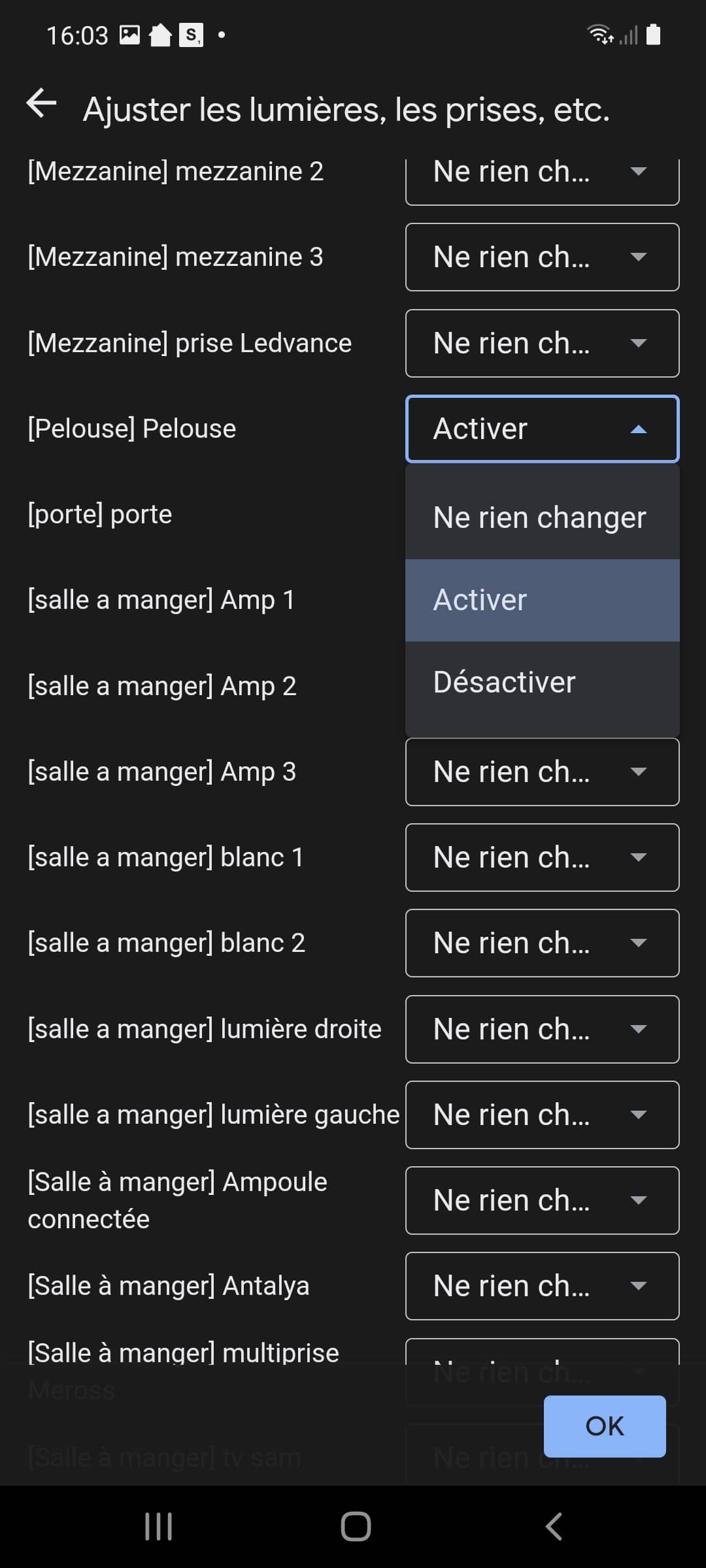This screenshot has width=706, height=1568.
Task: Tap the Wi-Fi status icon
Action: [x=600, y=34]
